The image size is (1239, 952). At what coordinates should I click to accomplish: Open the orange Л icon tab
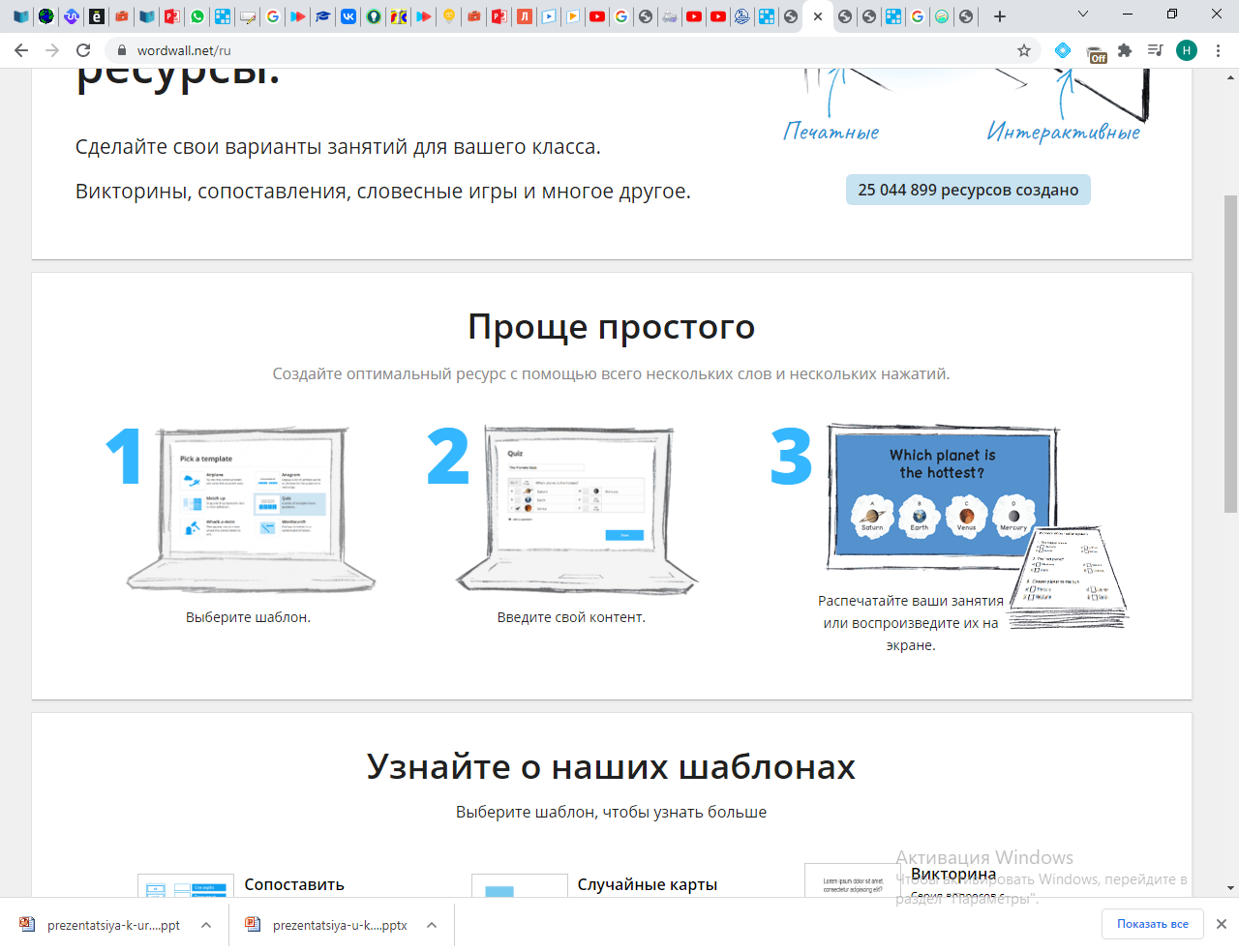coord(525,16)
